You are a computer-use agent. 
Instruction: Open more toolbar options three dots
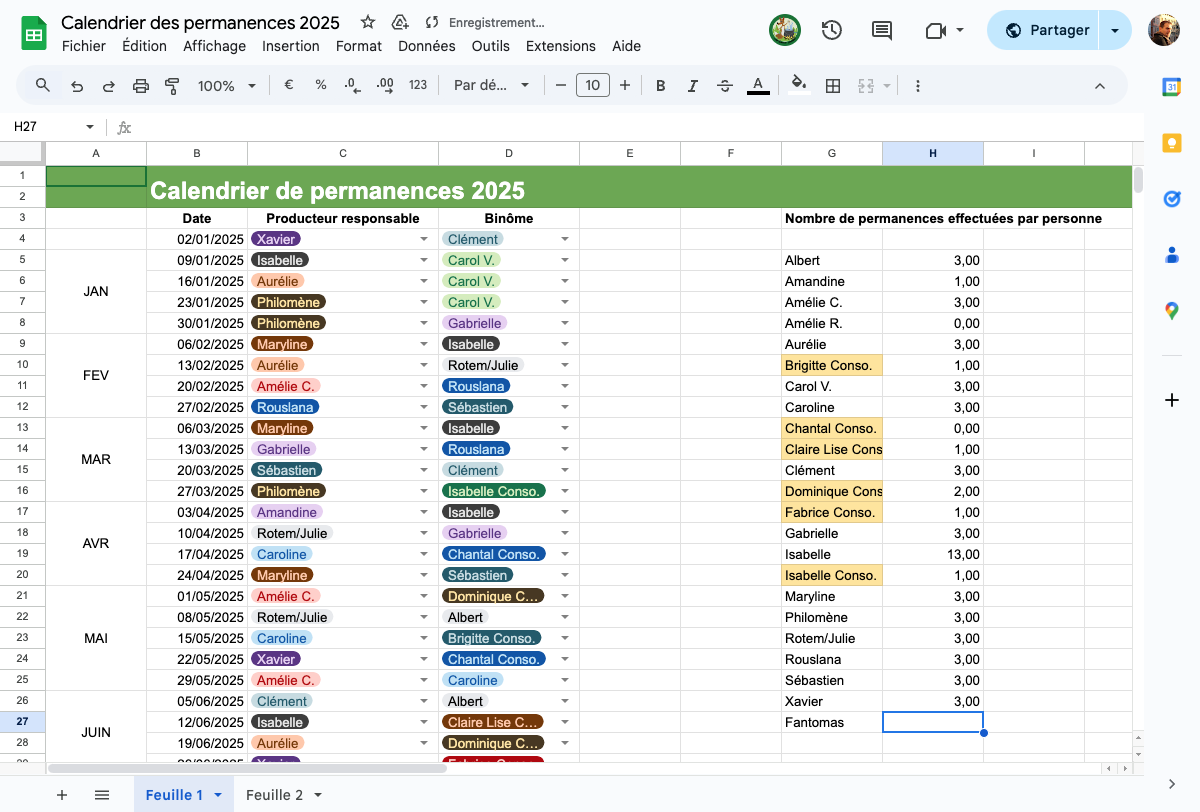click(x=918, y=86)
